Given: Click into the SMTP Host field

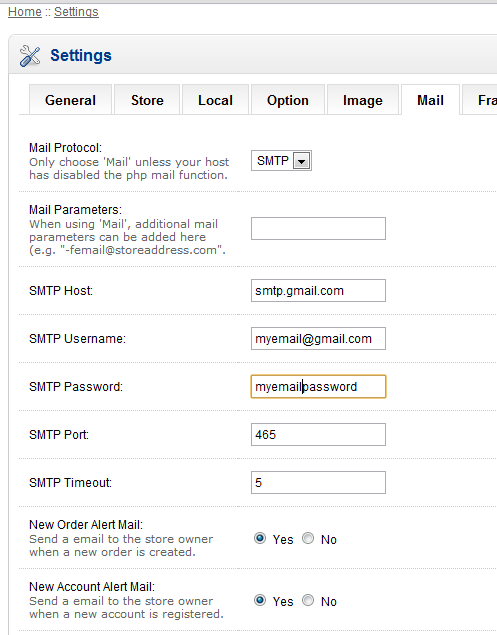Looking at the screenshot, I should point(318,290).
